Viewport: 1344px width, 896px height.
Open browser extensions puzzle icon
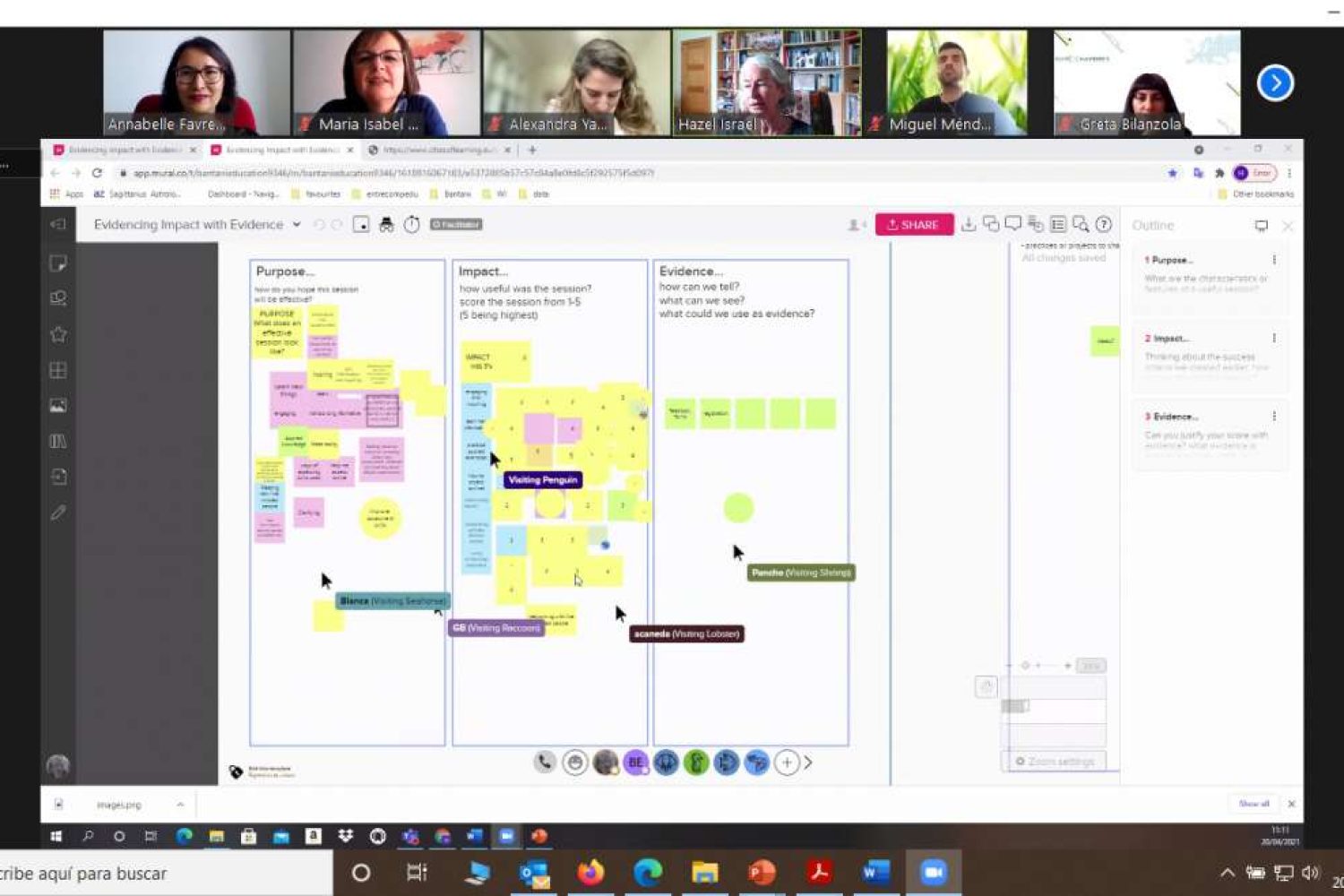click(x=1219, y=173)
